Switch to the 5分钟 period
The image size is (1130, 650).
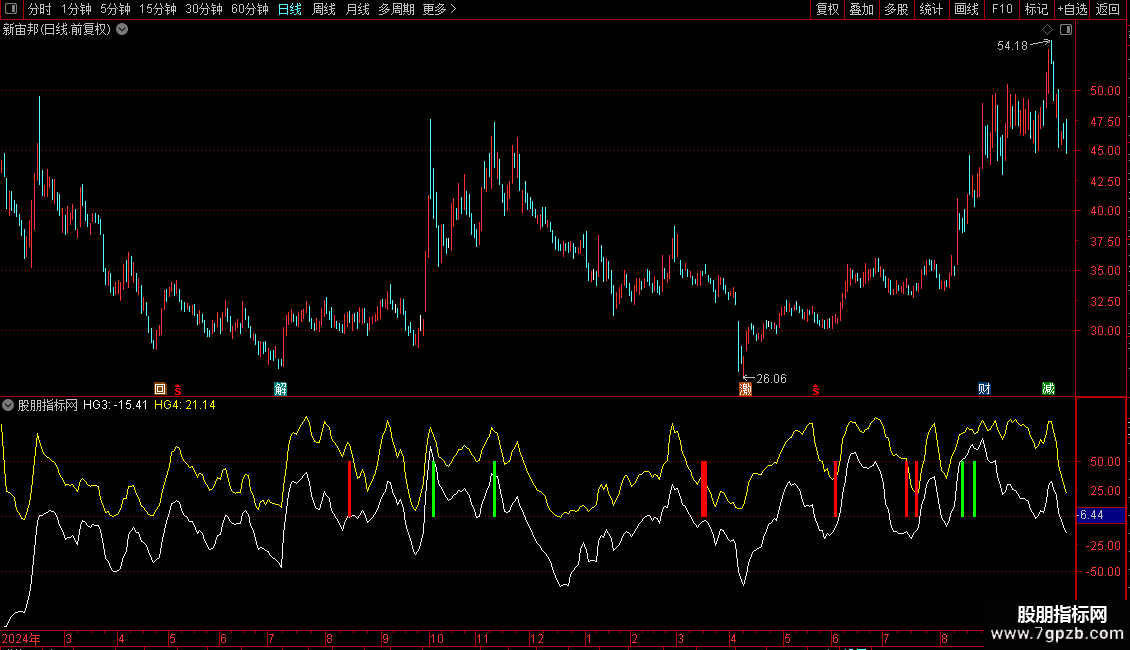pos(115,9)
